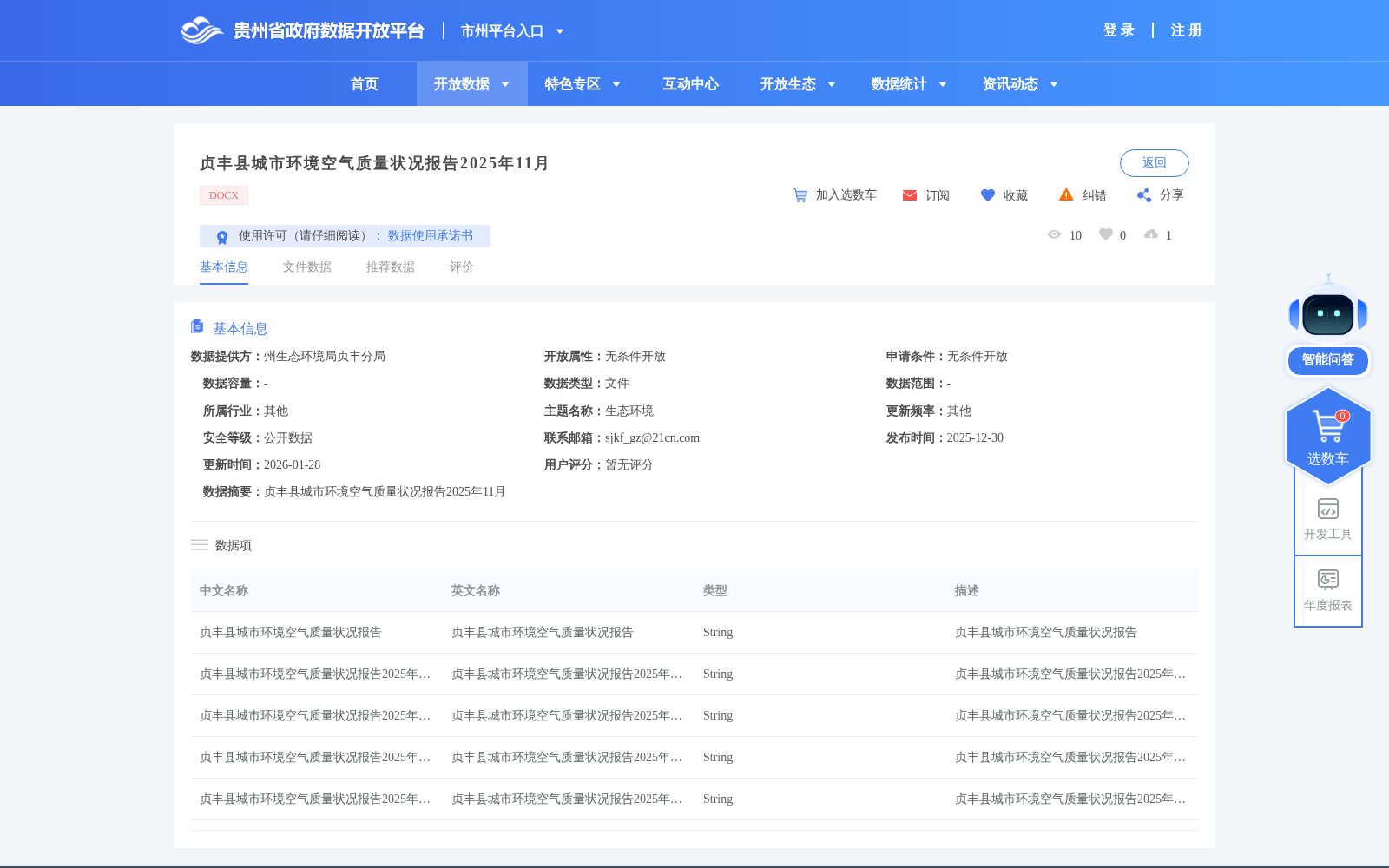Click the update date 2026-01-28
This screenshot has width=1389, height=868.
point(292,465)
